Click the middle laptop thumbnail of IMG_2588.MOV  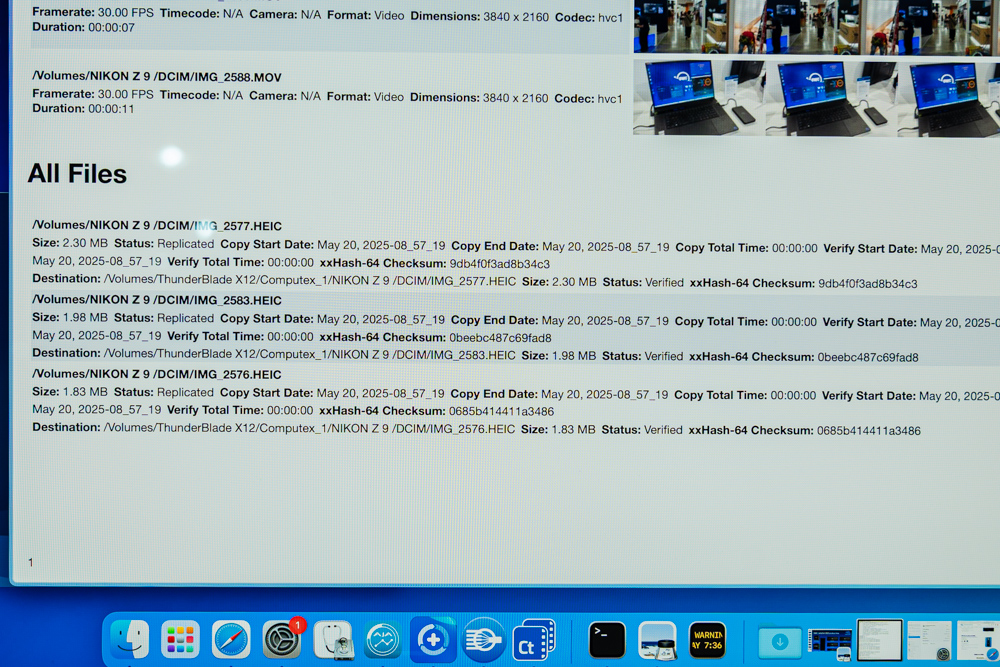tap(831, 99)
